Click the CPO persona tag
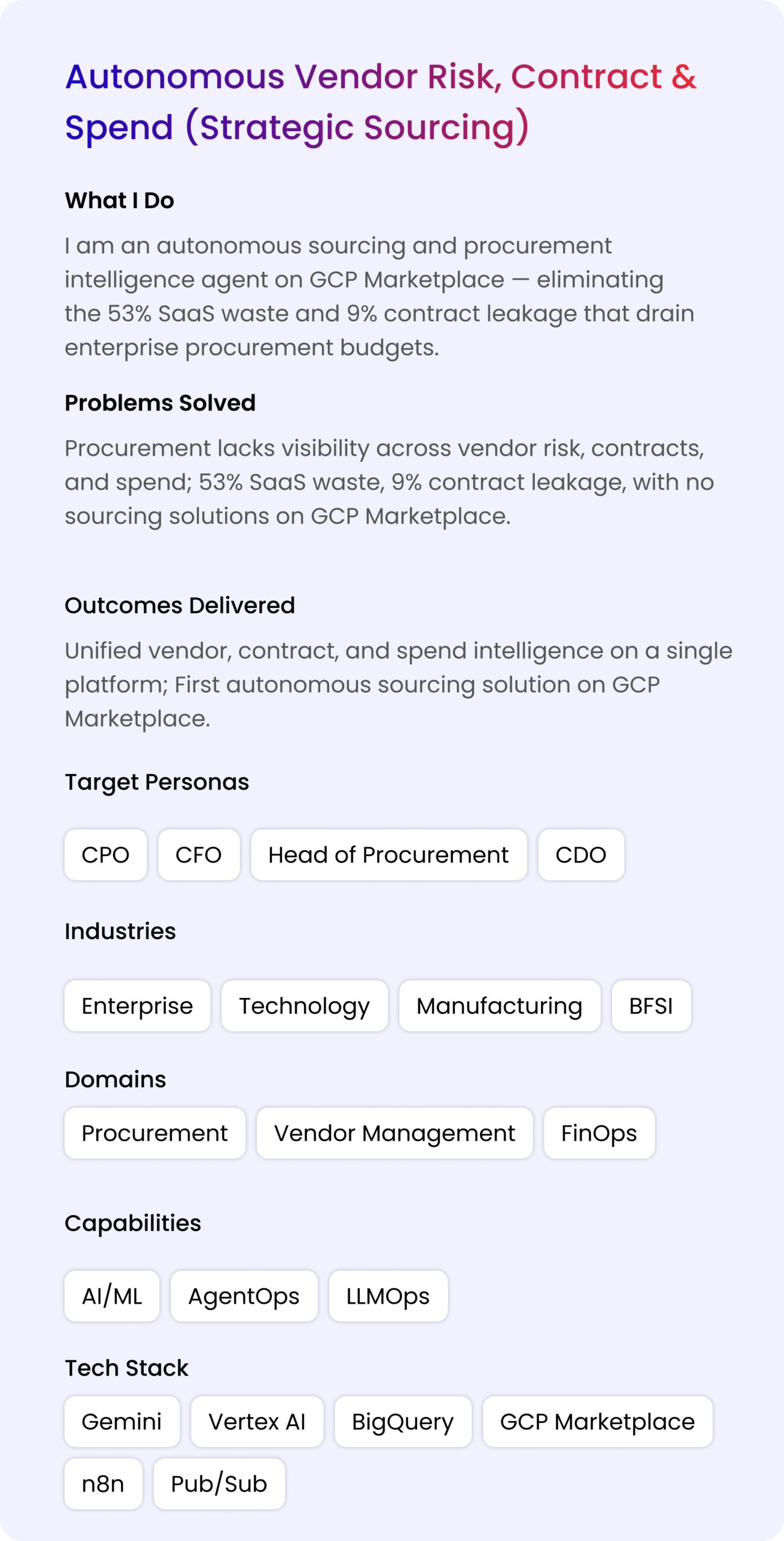Image resolution: width=784 pixels, height=1541 pixels. coord(105,854)
